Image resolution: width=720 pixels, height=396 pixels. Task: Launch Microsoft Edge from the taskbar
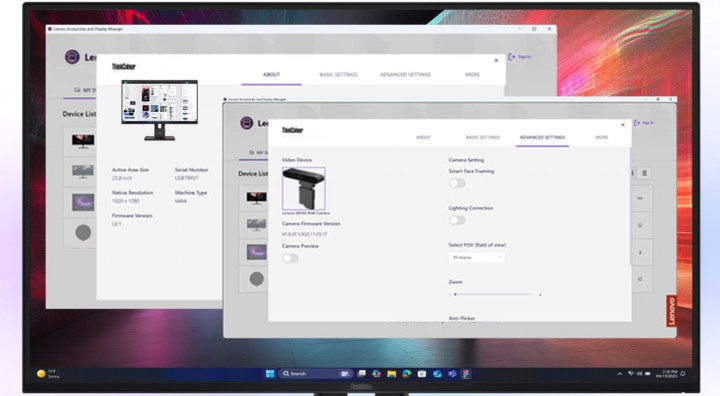407,373
